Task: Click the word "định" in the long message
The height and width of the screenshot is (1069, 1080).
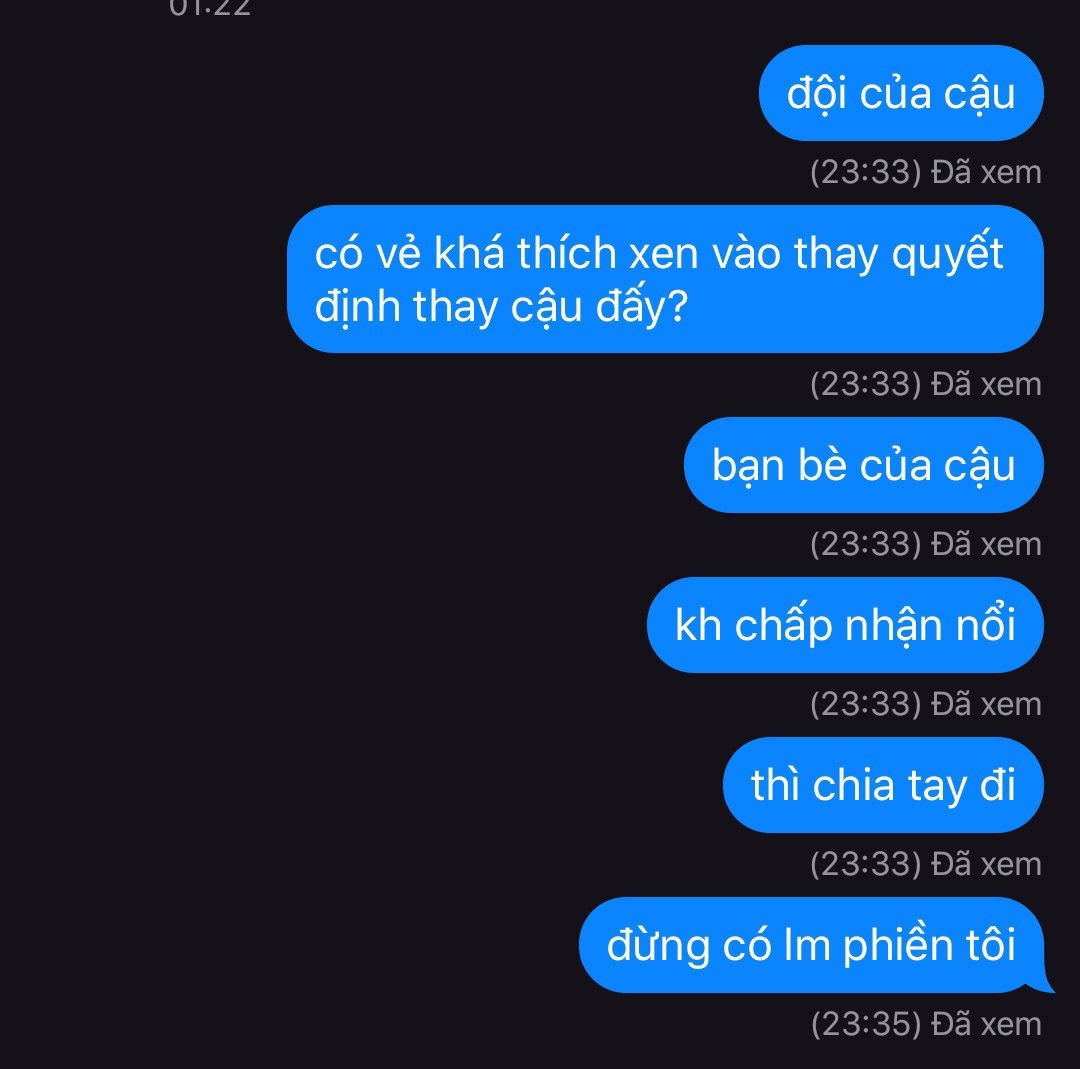Action: coord(357,307)
